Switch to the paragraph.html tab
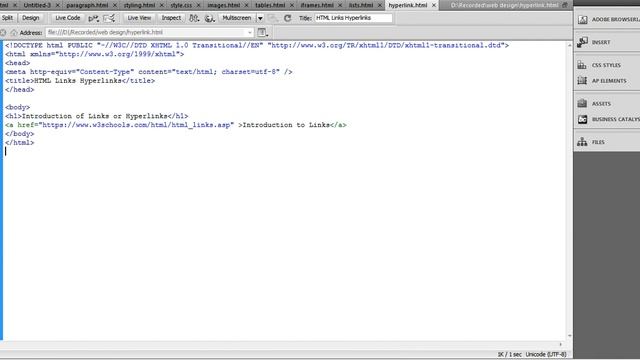Screen dimensions: 640x360 (x=87, y=5)
